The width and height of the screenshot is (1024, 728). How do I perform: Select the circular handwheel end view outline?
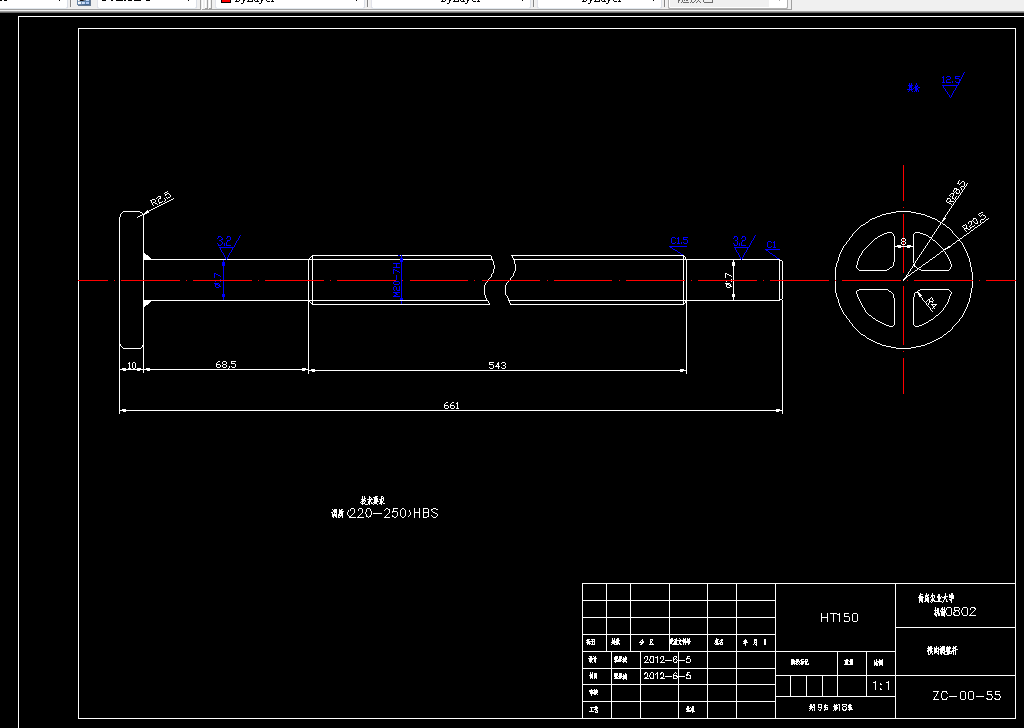(904, 280)
